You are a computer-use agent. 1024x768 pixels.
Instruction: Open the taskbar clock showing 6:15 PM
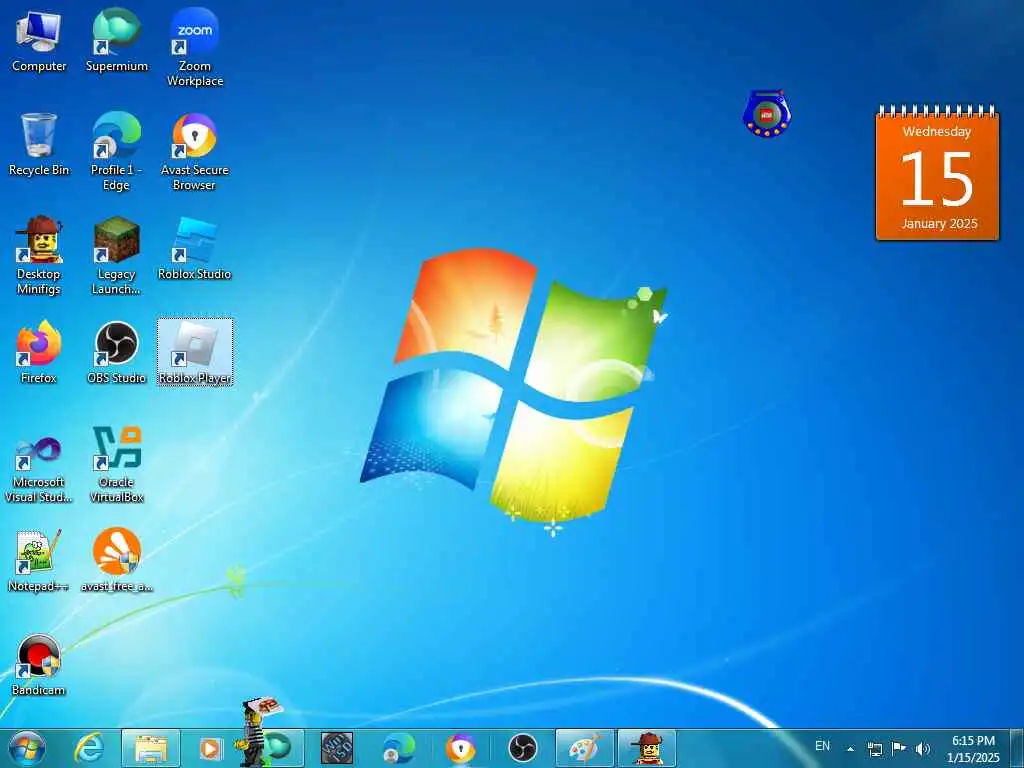click(x=973, y=749)
